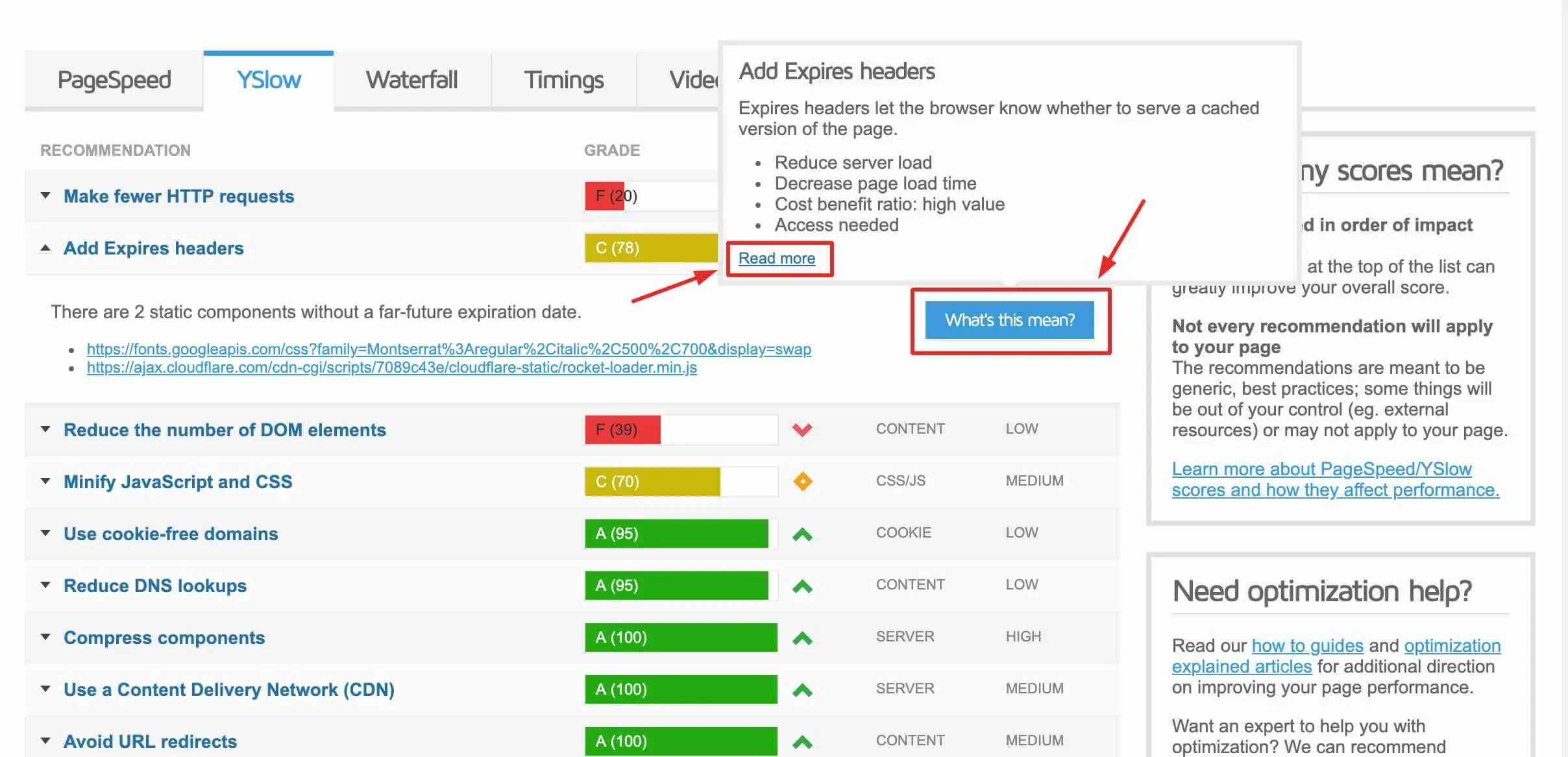1568x757 pixels.
Task: Click the What's this mean? button
Action: click(x=1010, y=319)
